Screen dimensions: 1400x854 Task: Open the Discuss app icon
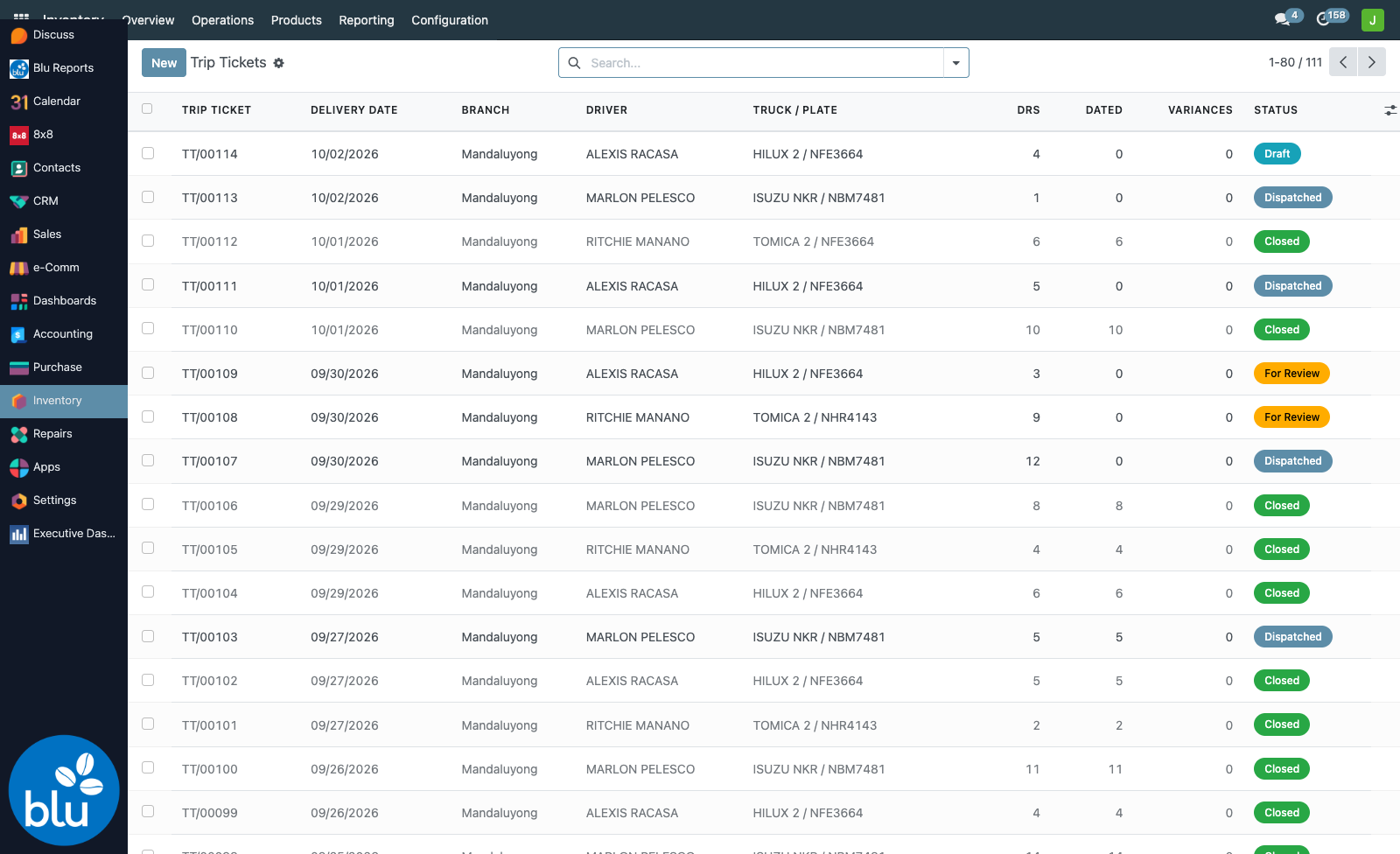tap(19, 35)
